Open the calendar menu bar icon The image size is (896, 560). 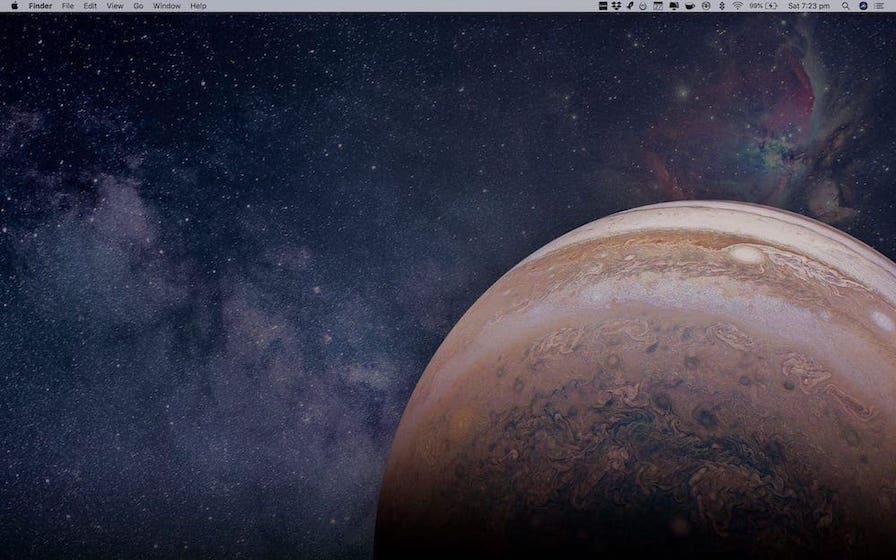658,6
